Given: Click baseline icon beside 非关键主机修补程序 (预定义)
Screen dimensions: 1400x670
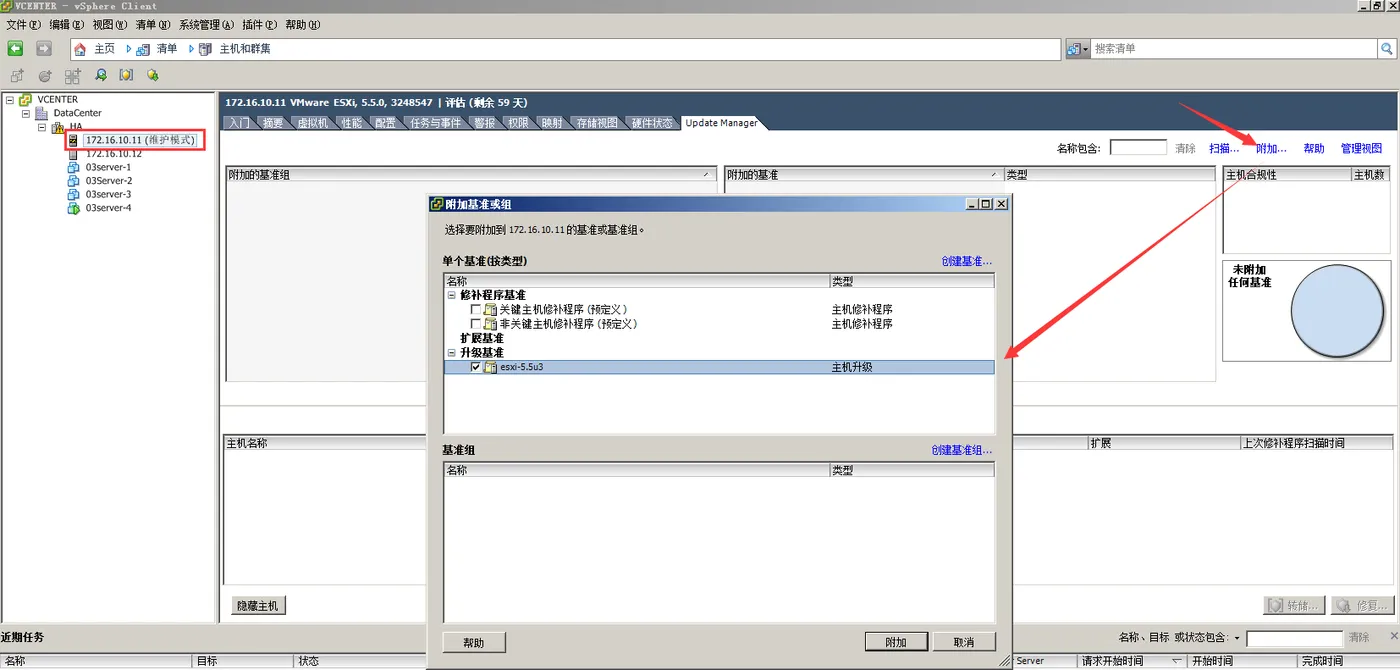Looking at the screenshot, I should (490, 324).
